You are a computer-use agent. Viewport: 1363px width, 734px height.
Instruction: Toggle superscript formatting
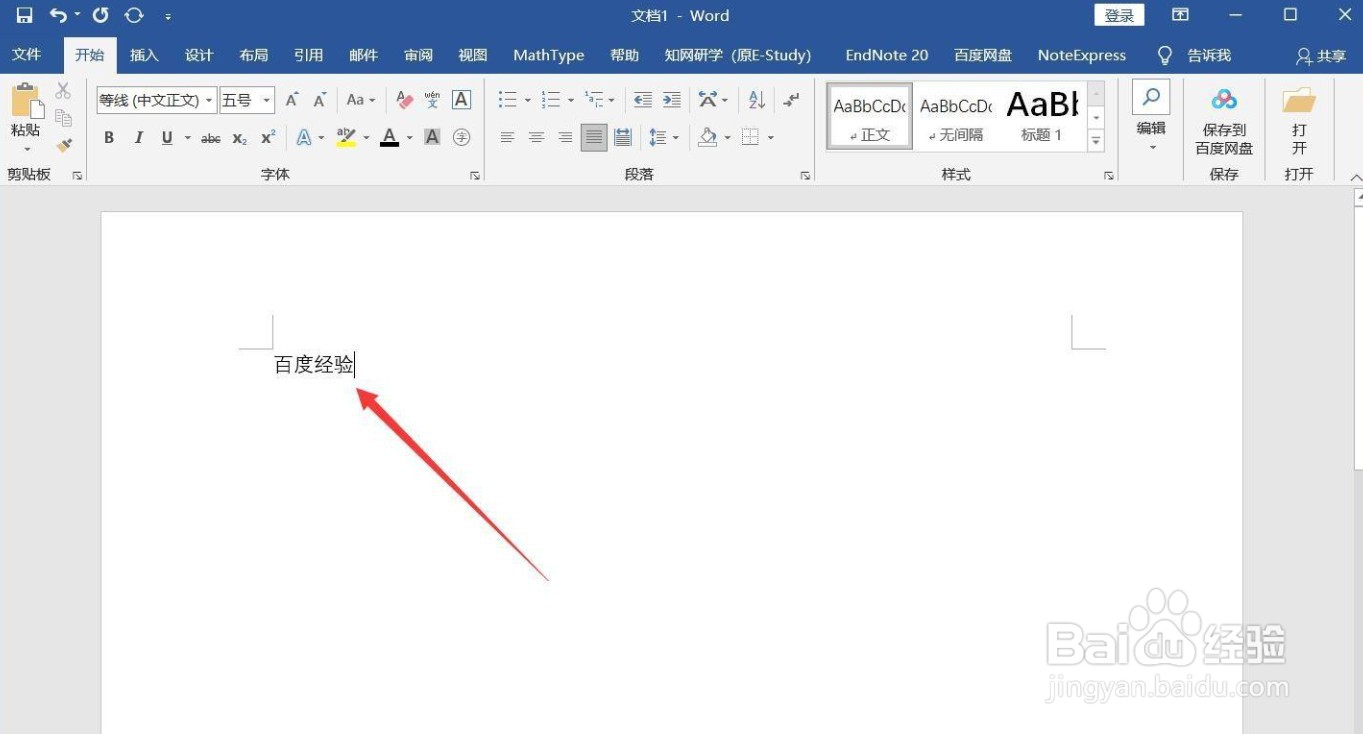pyautogui.click(x=268, y=138)
